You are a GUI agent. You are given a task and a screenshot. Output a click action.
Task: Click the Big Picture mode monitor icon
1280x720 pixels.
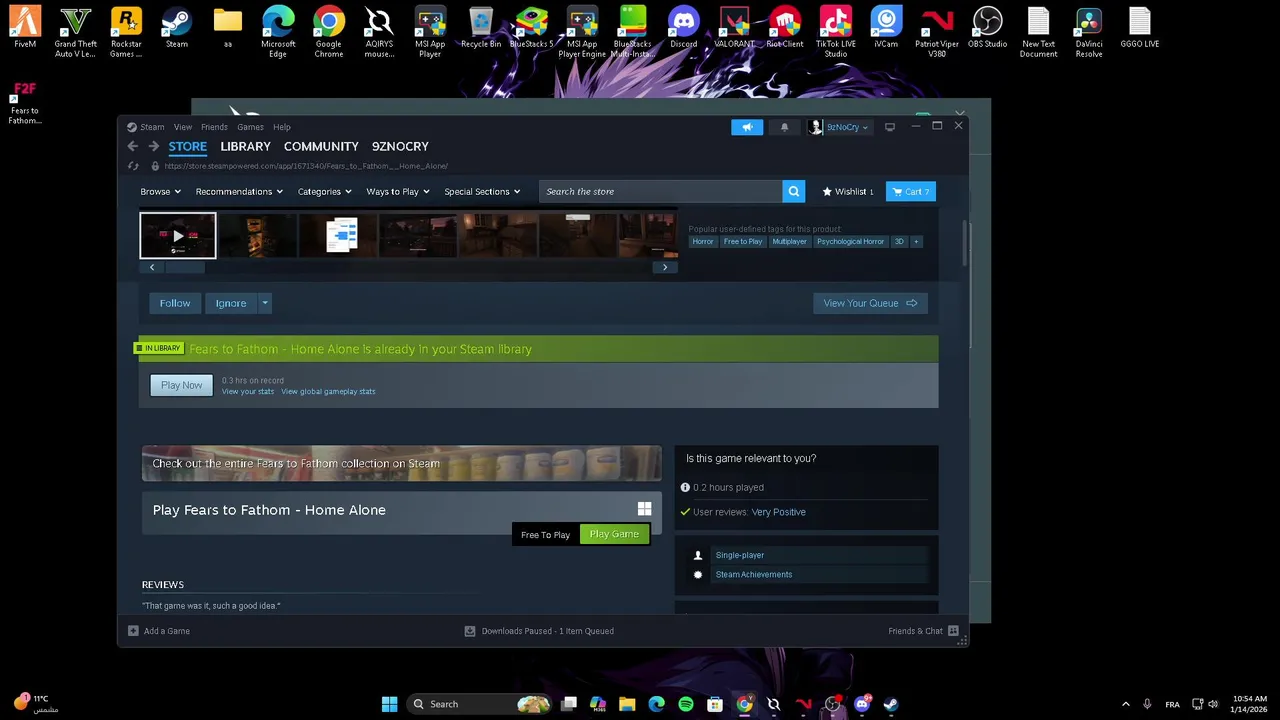(x=890, y=127)
